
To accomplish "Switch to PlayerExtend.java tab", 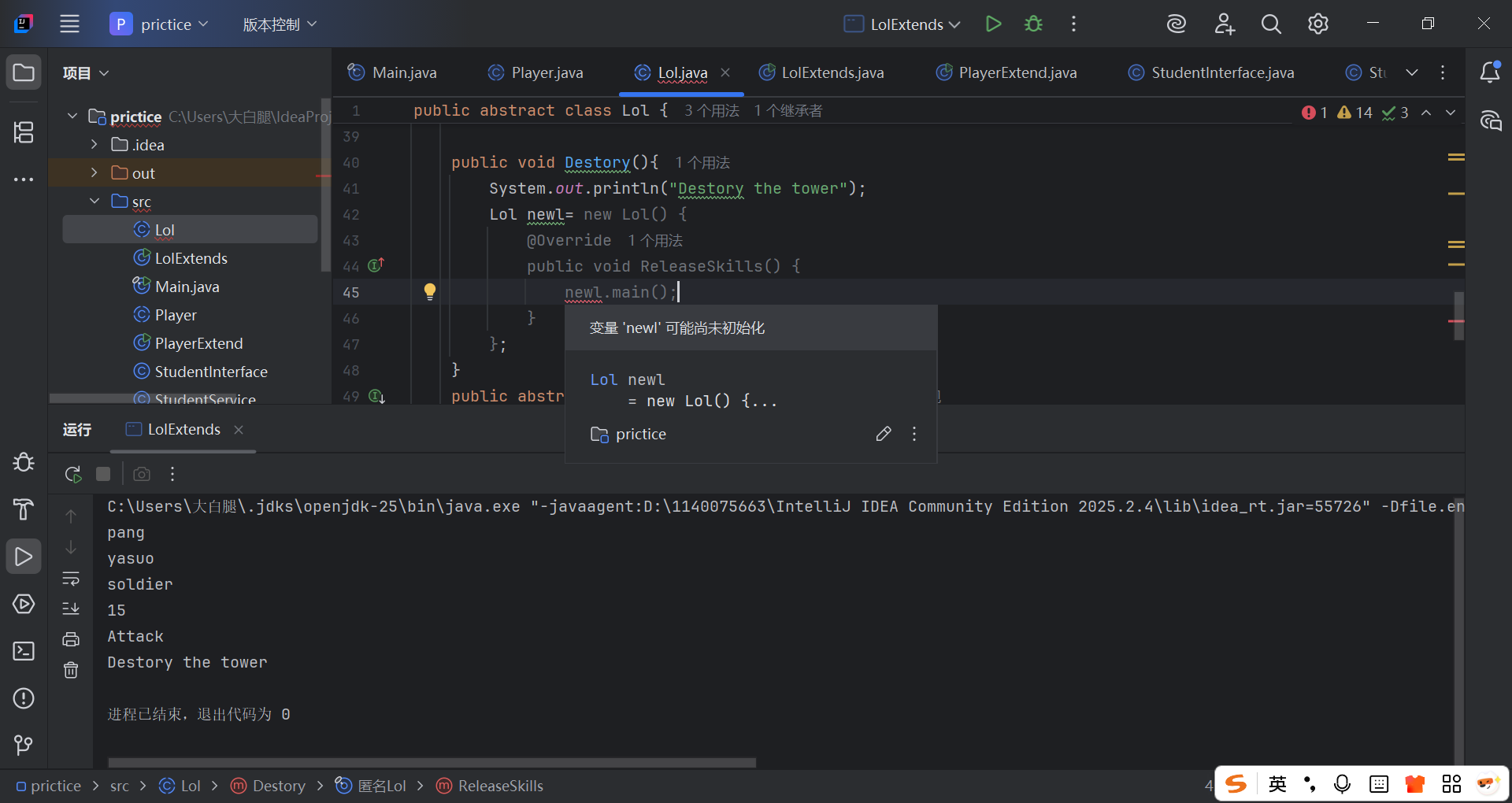I will tap(1006, 72).
